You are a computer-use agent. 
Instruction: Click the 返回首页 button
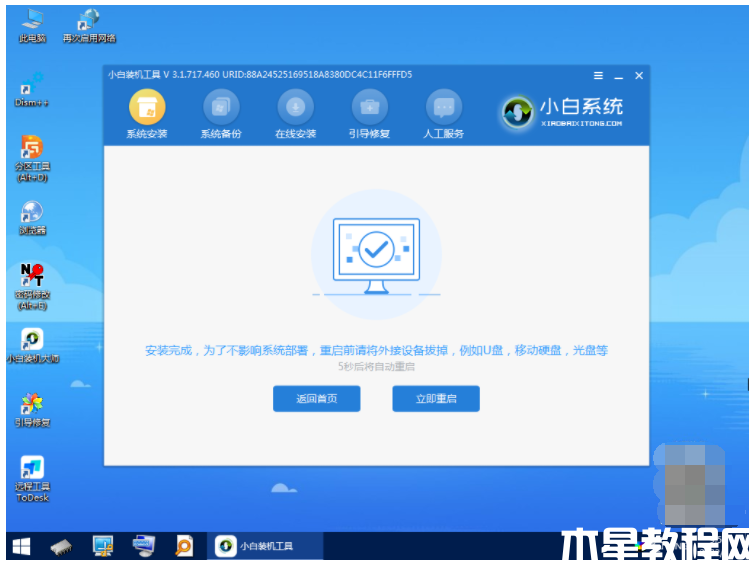pos(316,398)
